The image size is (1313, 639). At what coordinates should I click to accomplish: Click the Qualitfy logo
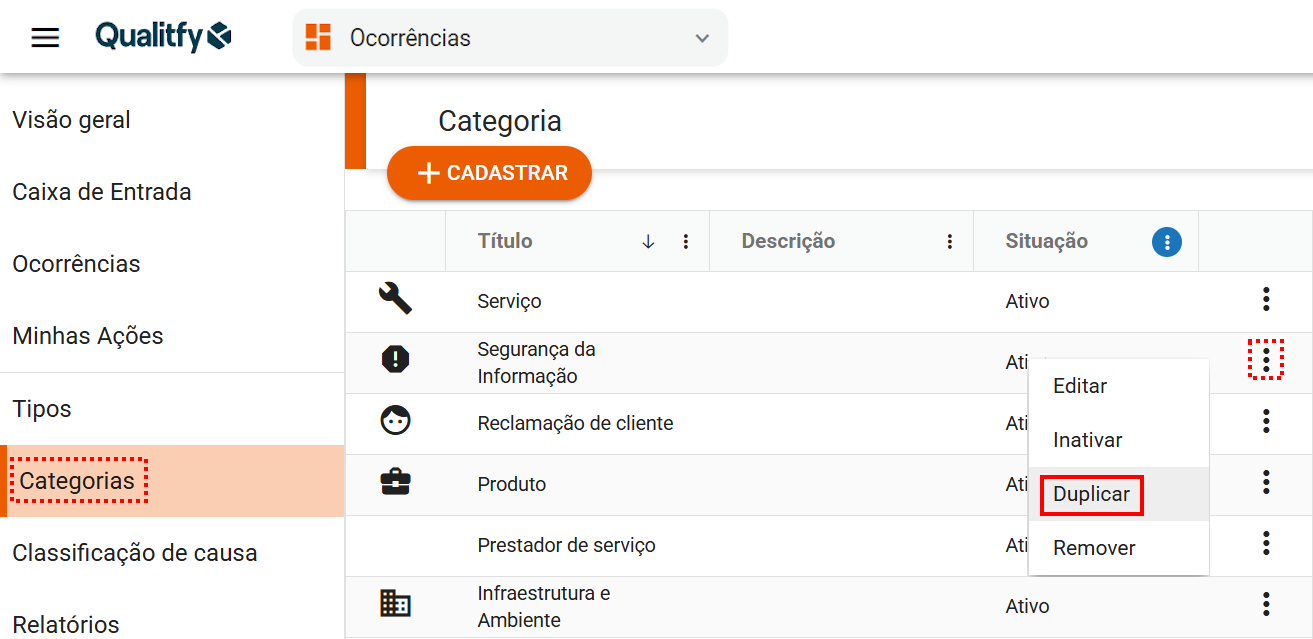point(163,38)
